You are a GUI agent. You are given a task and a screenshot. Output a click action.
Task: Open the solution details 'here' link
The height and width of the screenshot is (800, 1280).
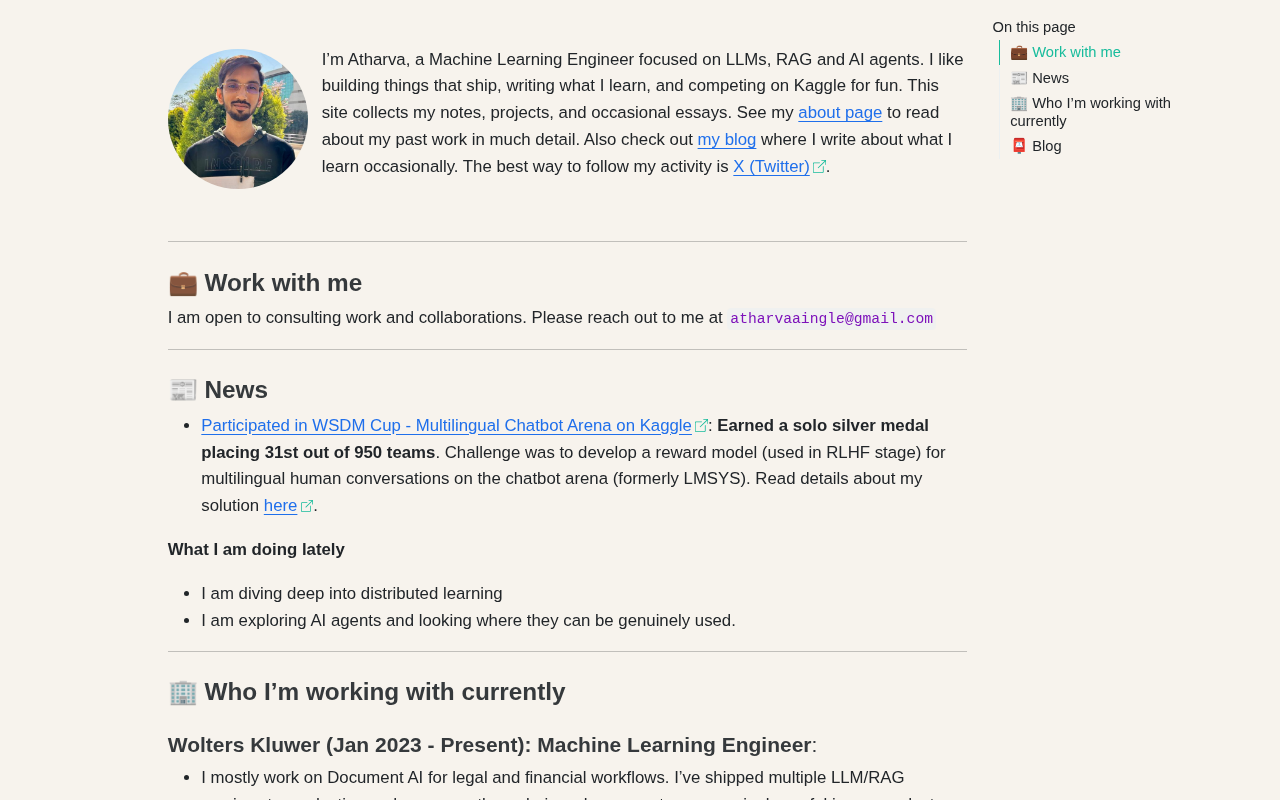(280, 506)
